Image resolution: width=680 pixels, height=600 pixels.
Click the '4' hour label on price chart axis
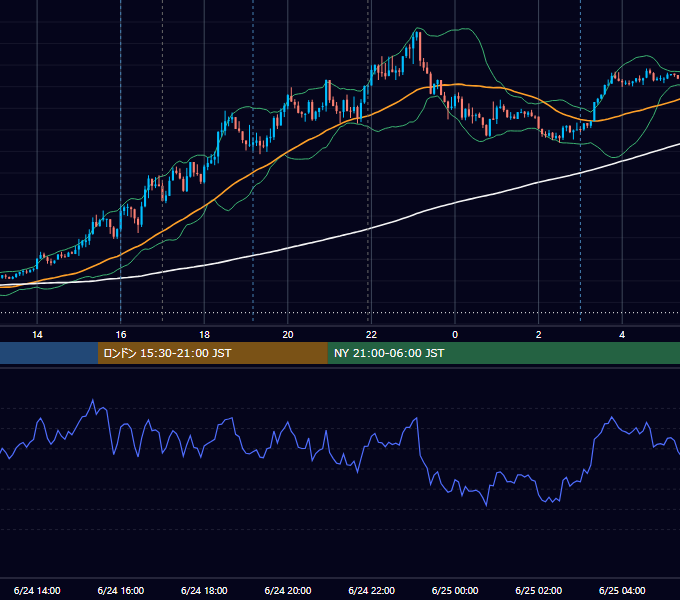(x=622, y=335)
